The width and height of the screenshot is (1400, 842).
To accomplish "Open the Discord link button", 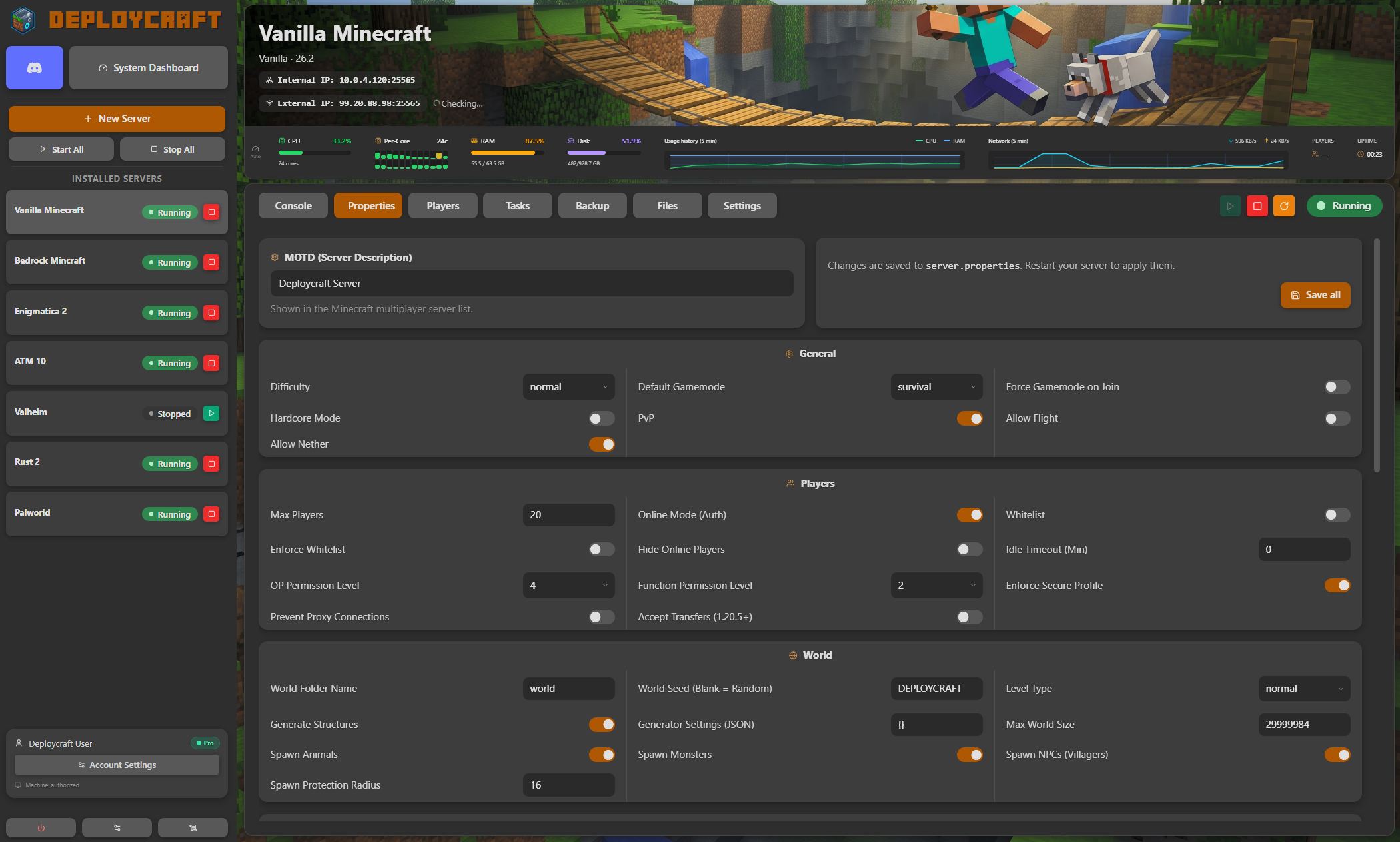I will pos(35,67).
